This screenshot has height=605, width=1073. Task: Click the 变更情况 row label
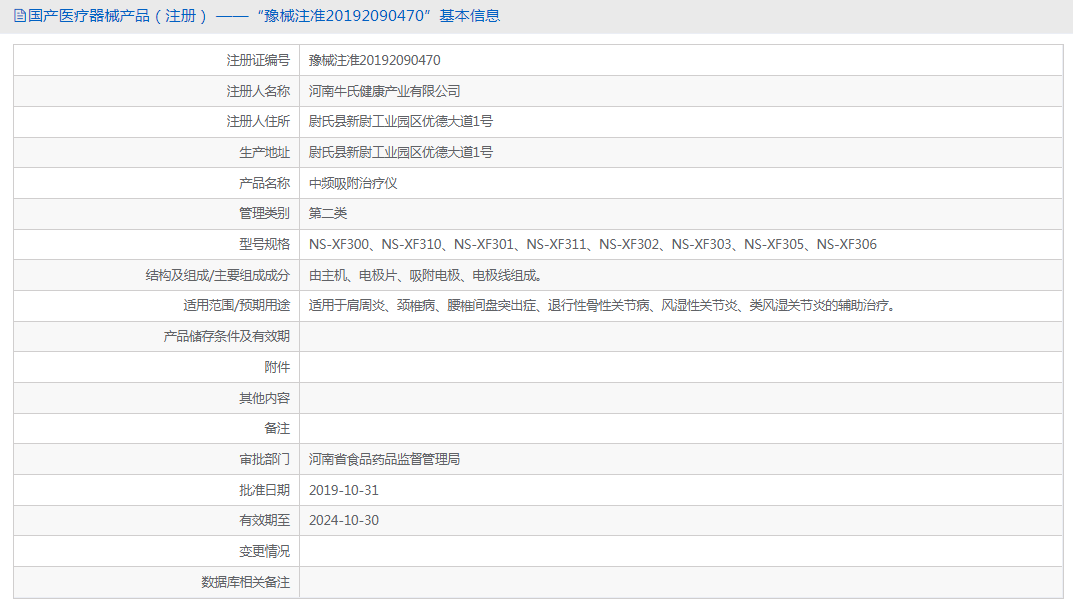point(264,551)
